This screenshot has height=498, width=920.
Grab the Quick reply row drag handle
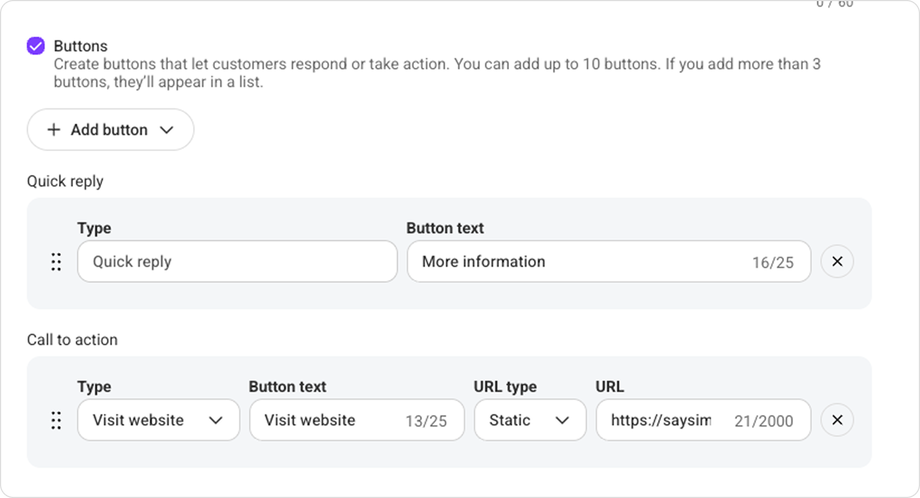(x=56, y=262)
